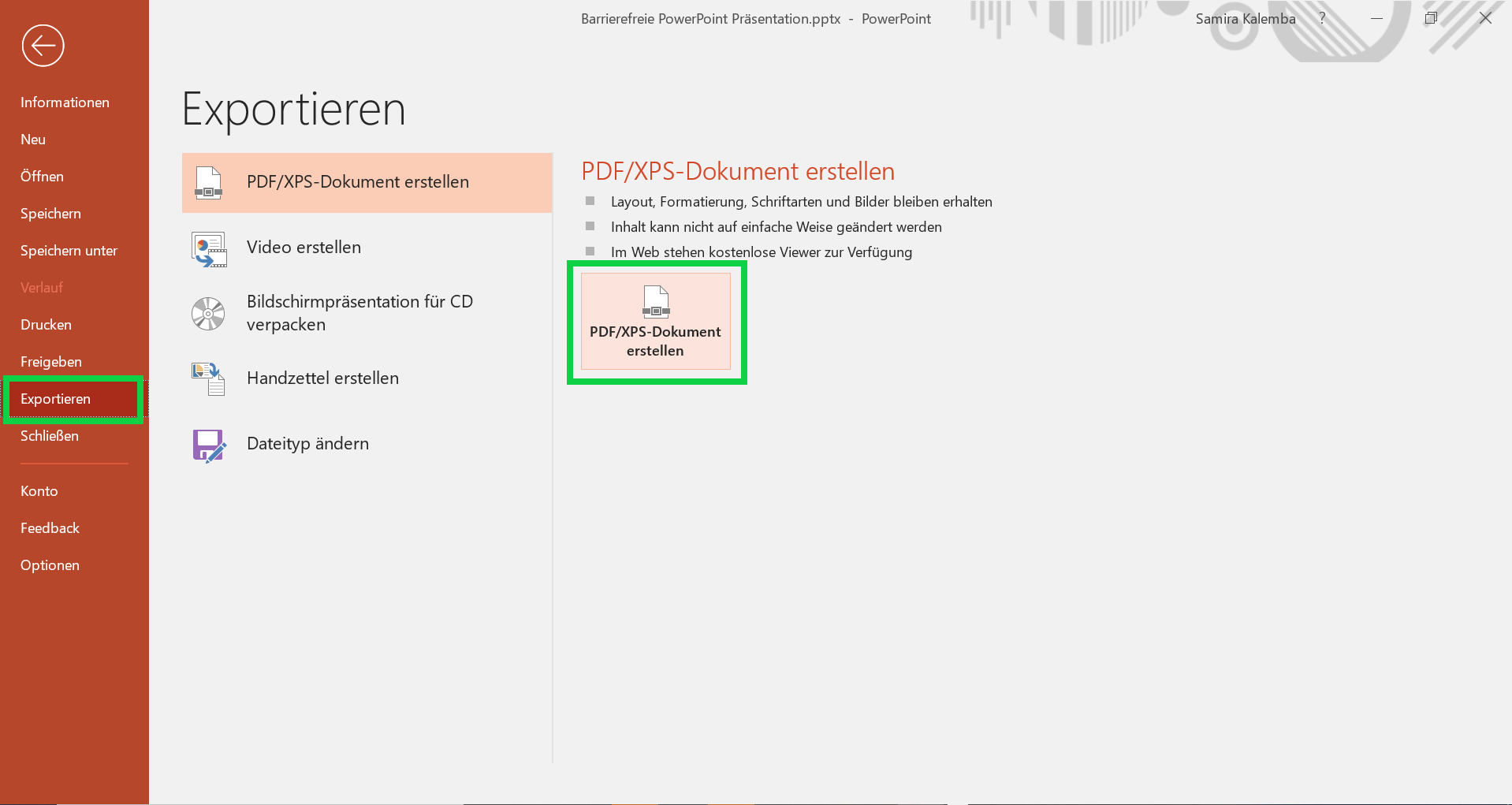Select Öffnen to open a file
Image resolution: width=1512 pixels, height=805 pixels.
tap(41, 176)
